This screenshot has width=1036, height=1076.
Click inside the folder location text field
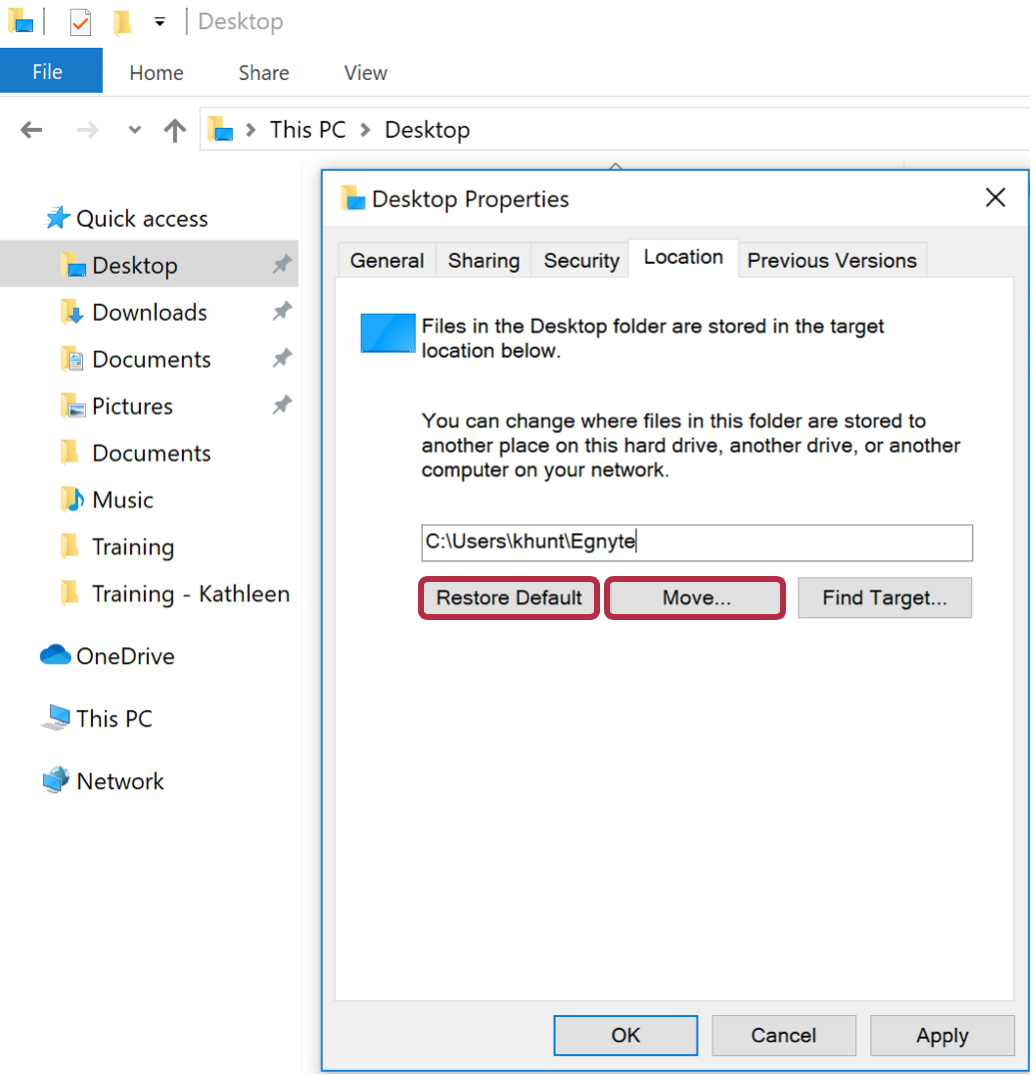[697, 543]
